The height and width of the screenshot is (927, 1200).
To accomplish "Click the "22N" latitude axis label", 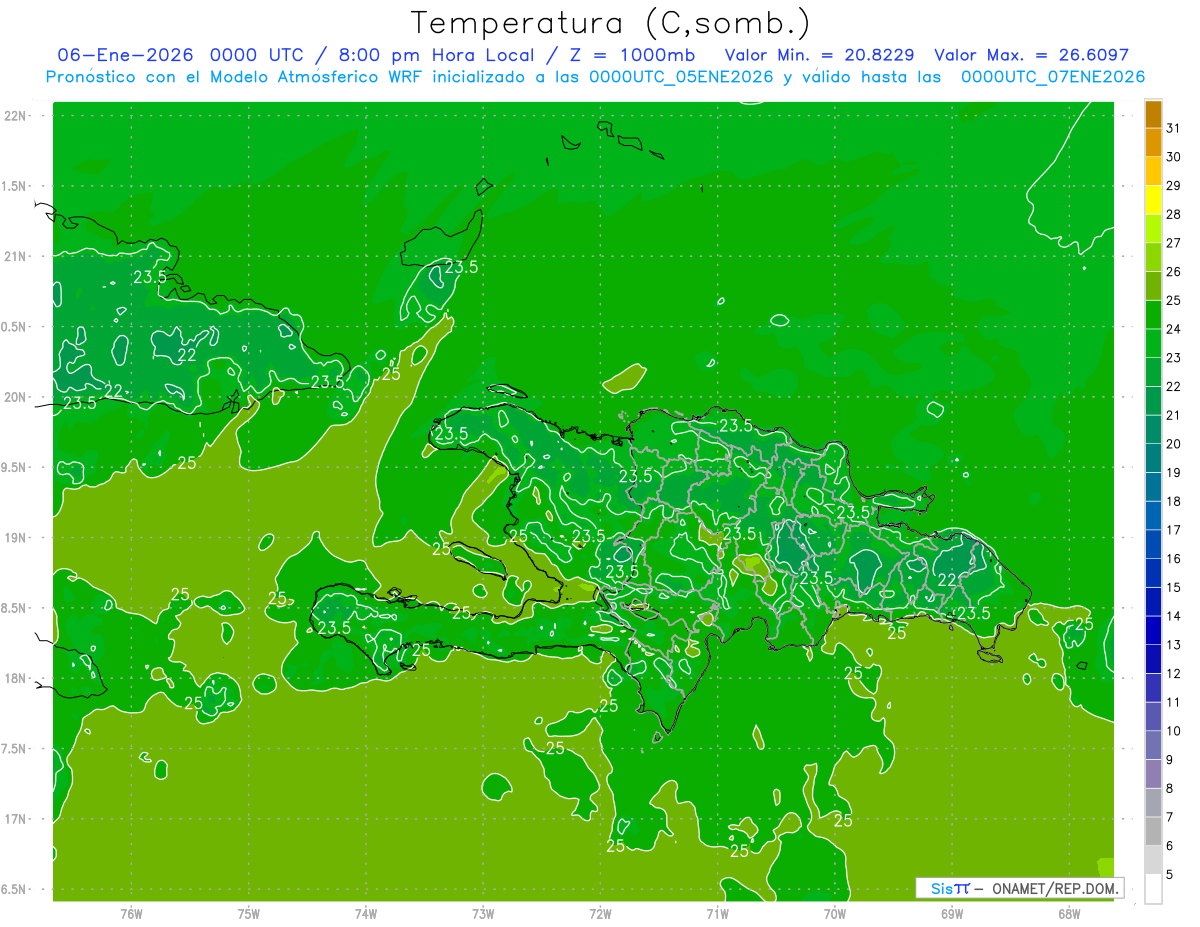I will [15, 116].
